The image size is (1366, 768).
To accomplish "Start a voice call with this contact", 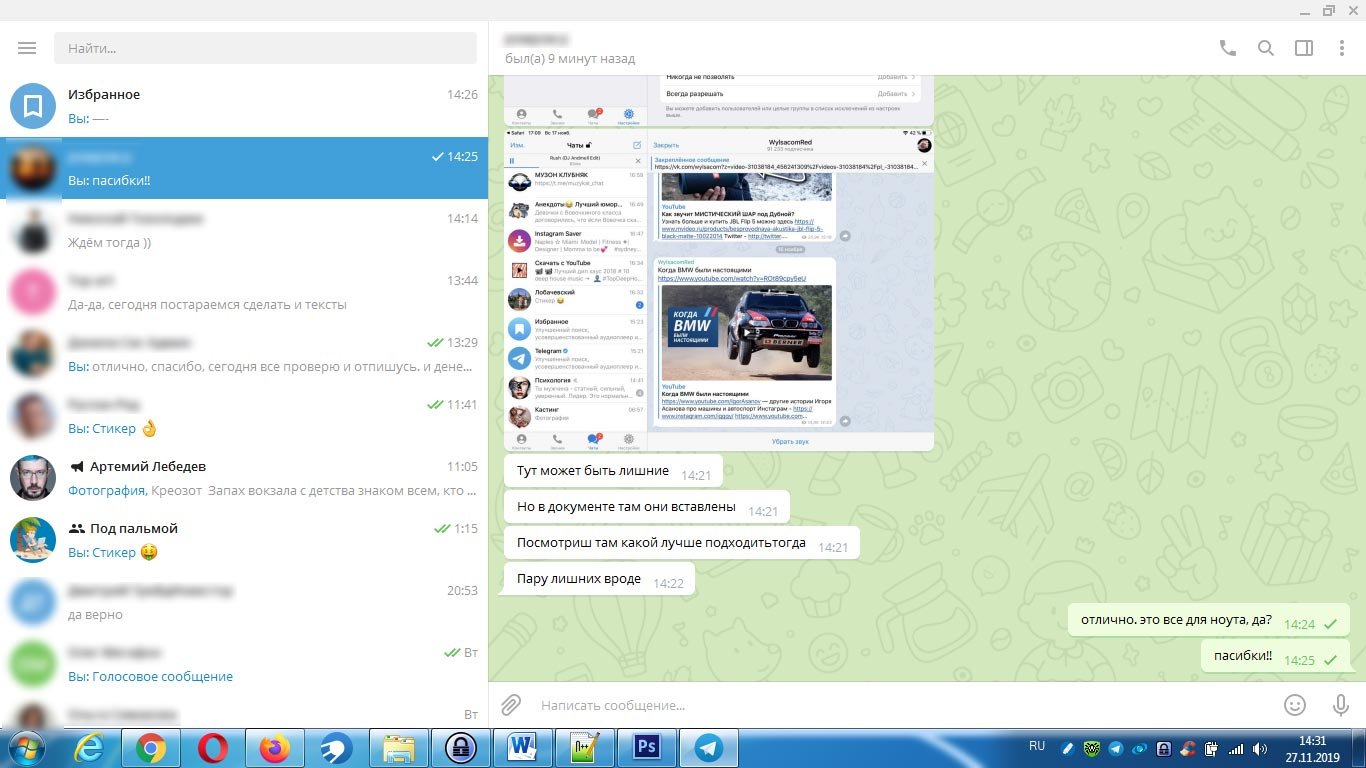I will coord(1227,48).
